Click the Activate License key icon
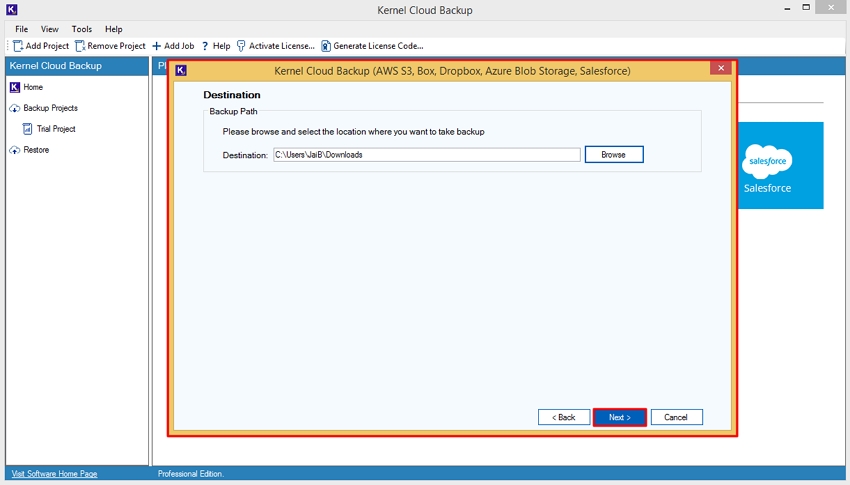Screen dimensions: 850x485 coord(241,46)
